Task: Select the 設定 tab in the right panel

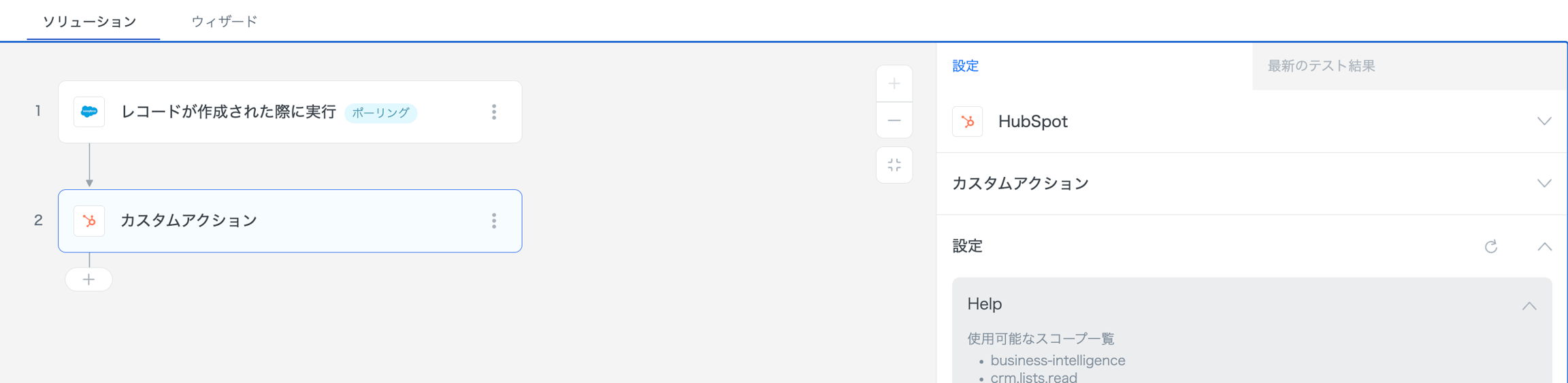Action: pos(965,66)
